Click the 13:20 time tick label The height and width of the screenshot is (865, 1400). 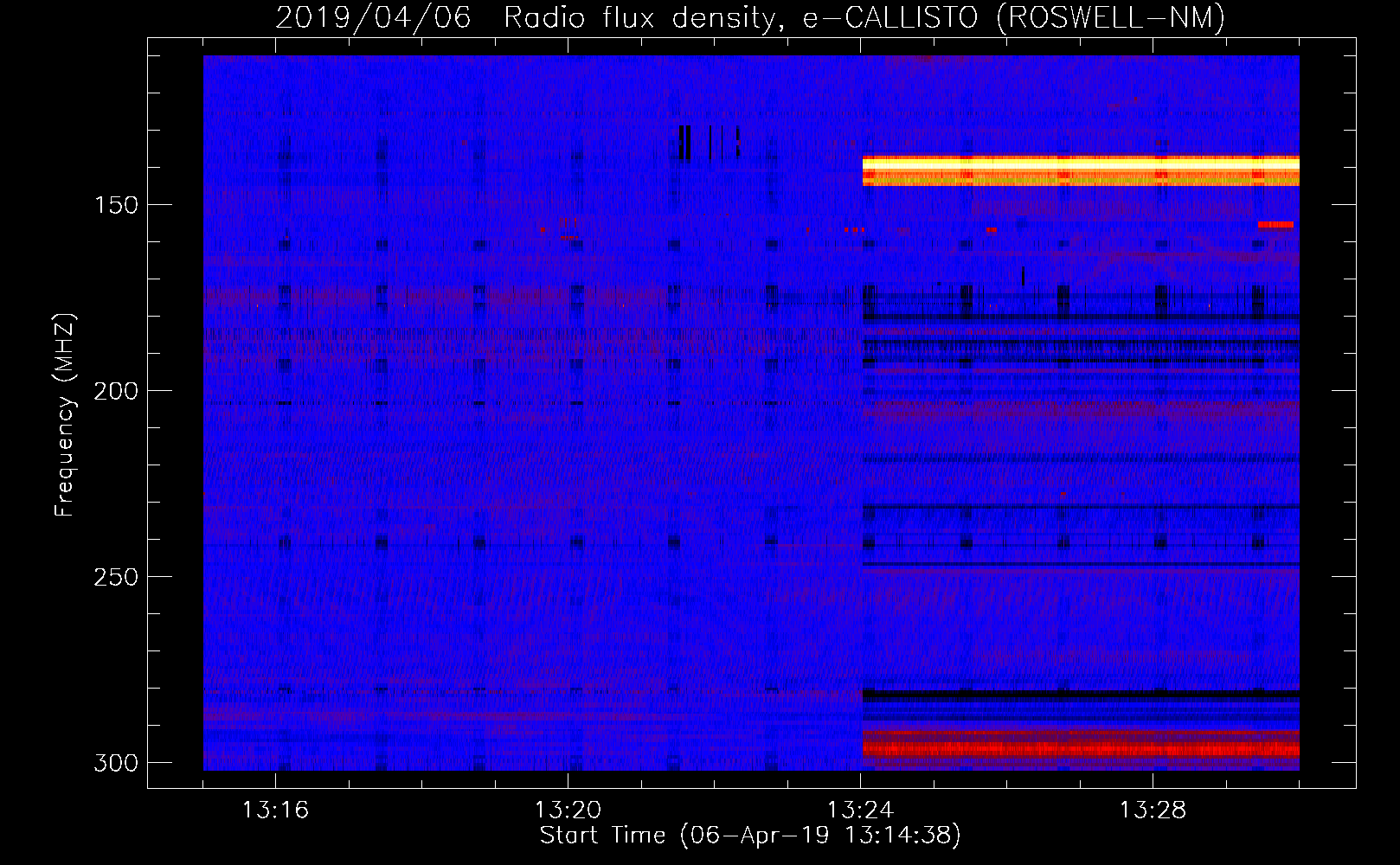tap(568, 811)
